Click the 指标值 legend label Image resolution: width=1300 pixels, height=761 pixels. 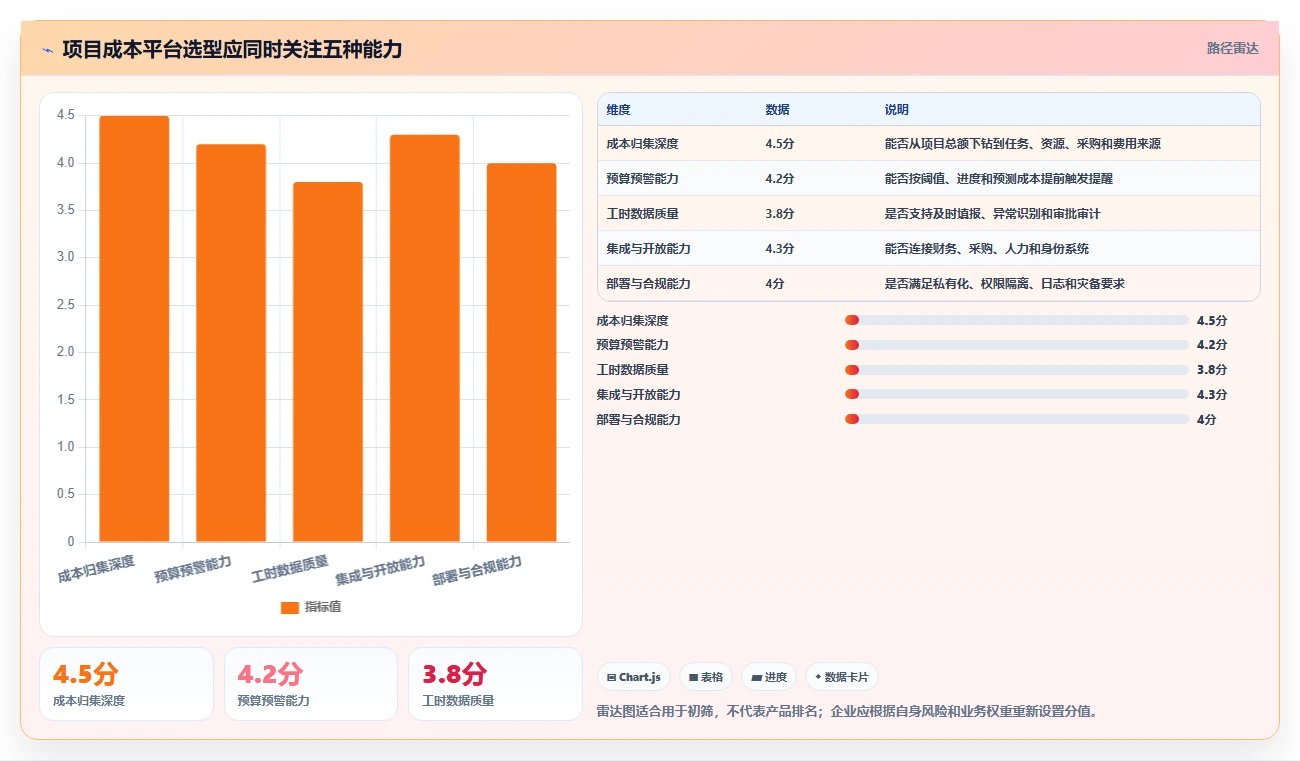click(x=323, y=607)
